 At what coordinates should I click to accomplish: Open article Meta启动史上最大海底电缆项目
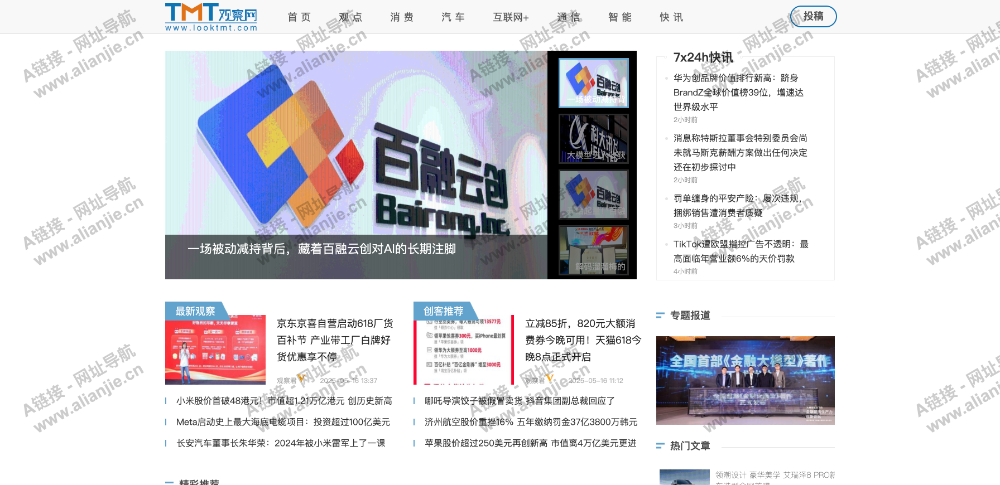pyautogui.click(x=283, y=422)
